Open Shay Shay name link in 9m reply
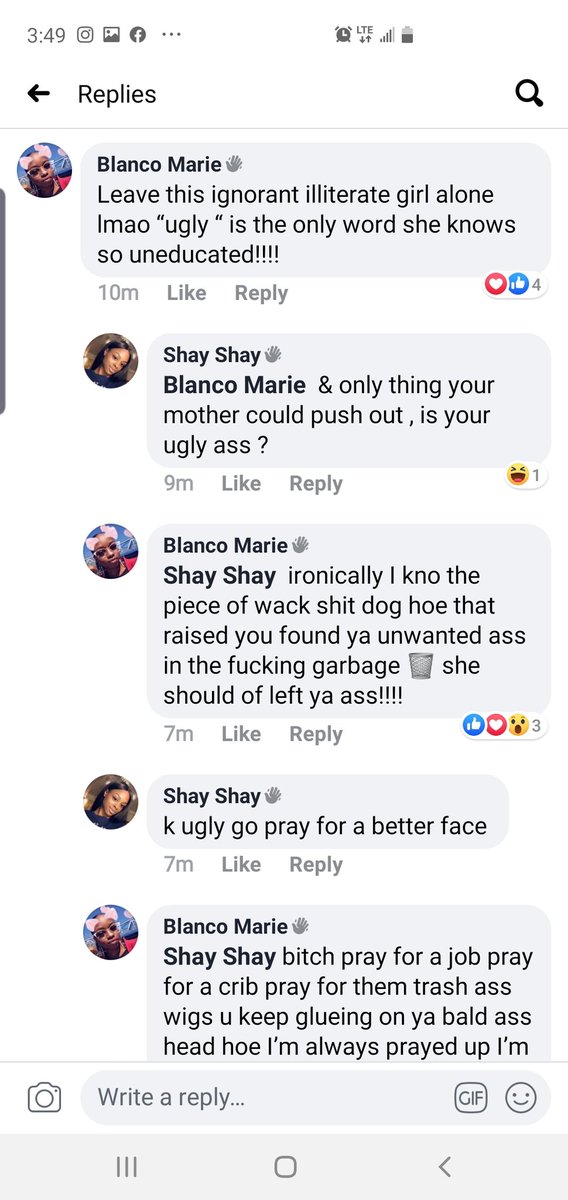Viewport: 568px width, 1200px height. click(x=212, y=355)
